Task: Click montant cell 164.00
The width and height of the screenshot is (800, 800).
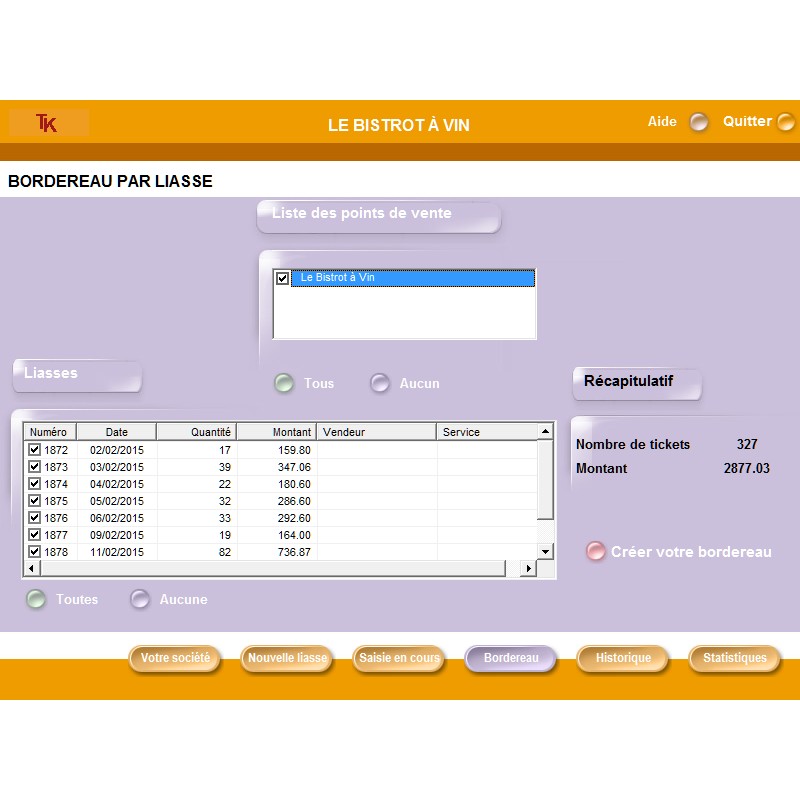Action: point(294,535)
